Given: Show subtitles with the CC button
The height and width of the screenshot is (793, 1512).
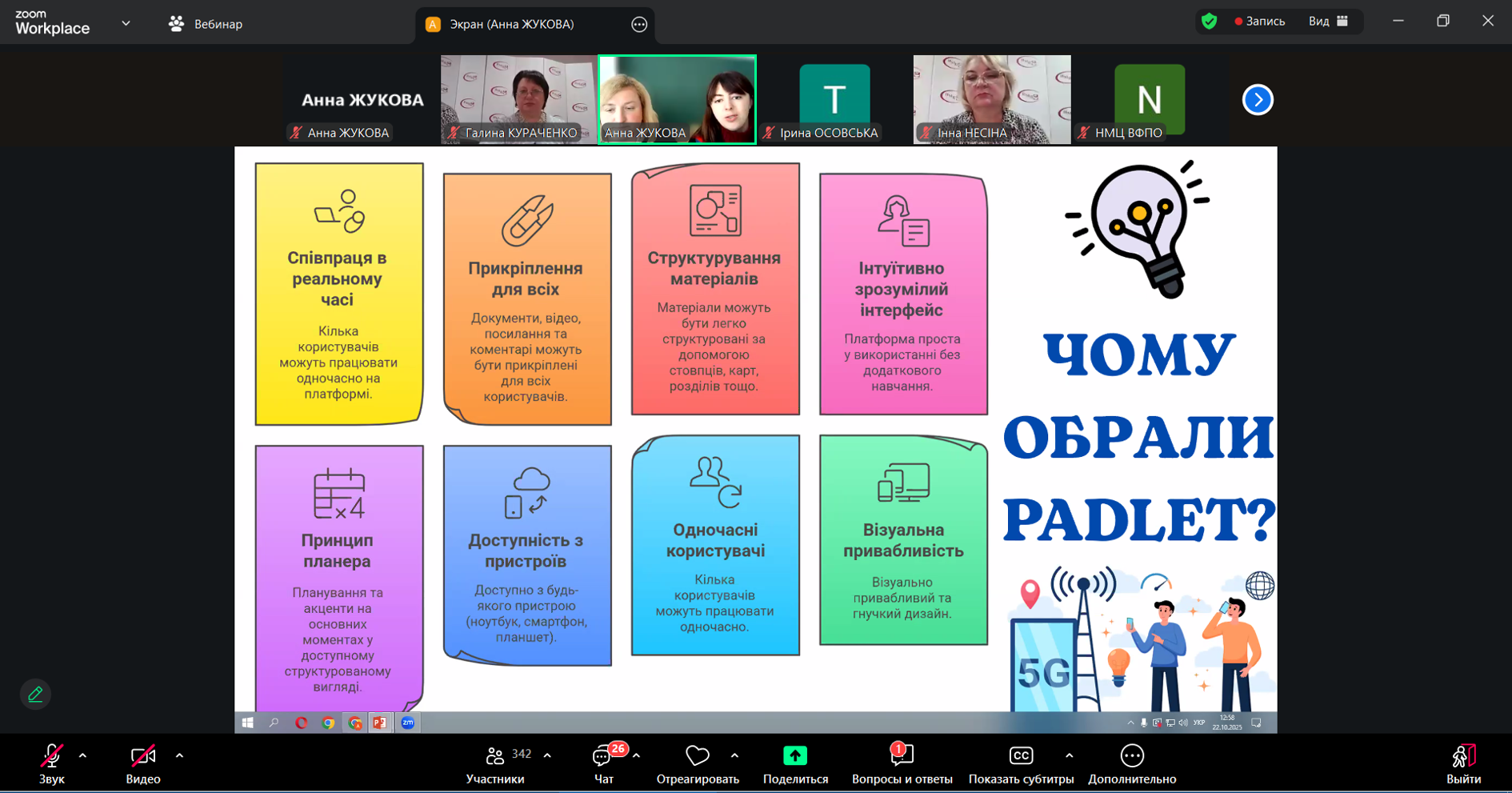Looking at the screenshot, I should pos(1021,756).
